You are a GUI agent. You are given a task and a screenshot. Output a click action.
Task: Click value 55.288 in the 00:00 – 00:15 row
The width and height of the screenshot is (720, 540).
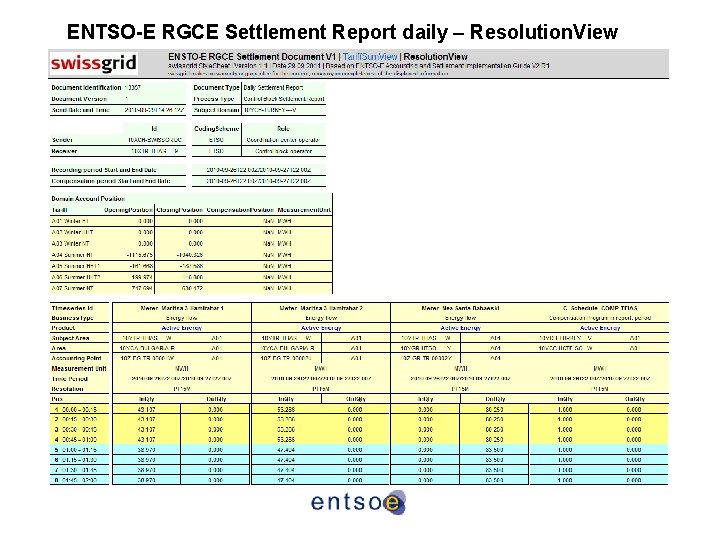[286, 409]
